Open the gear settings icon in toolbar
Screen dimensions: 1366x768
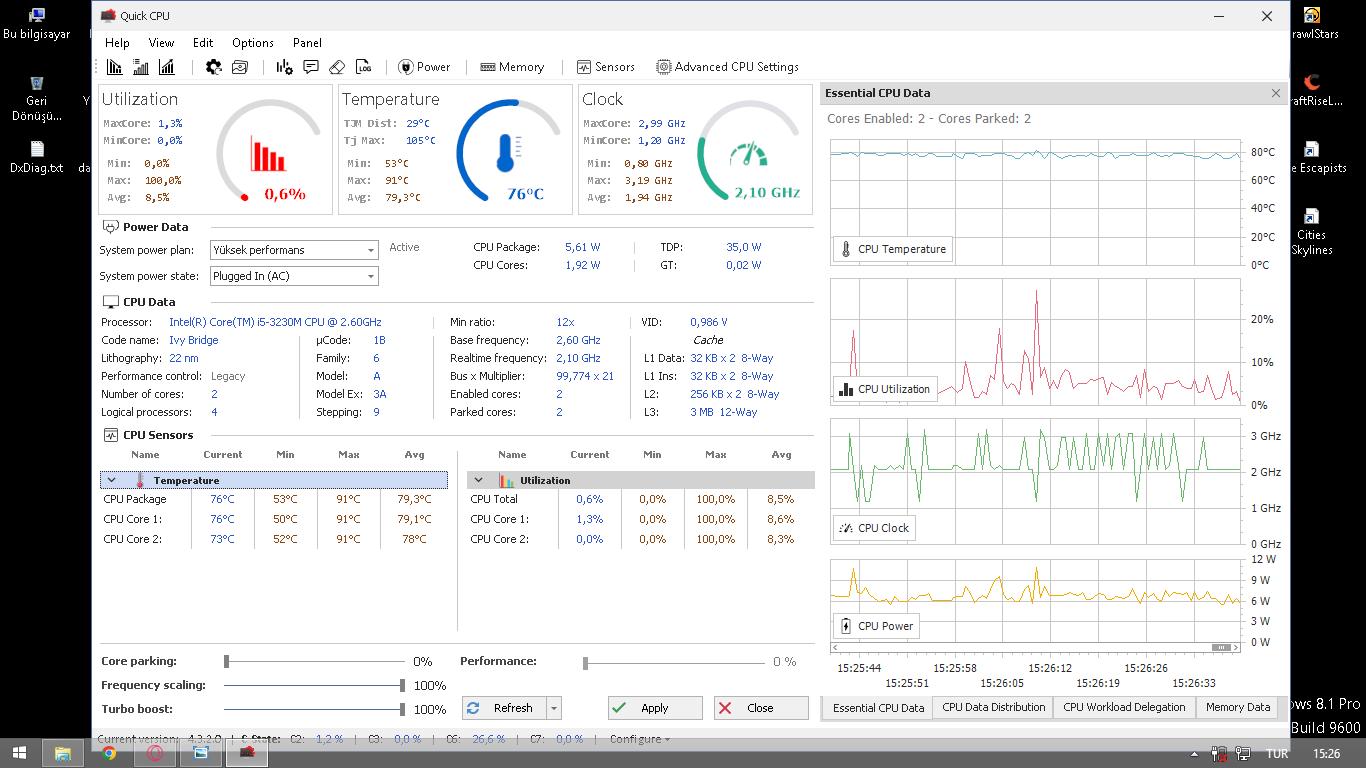[x=214, y=67]
